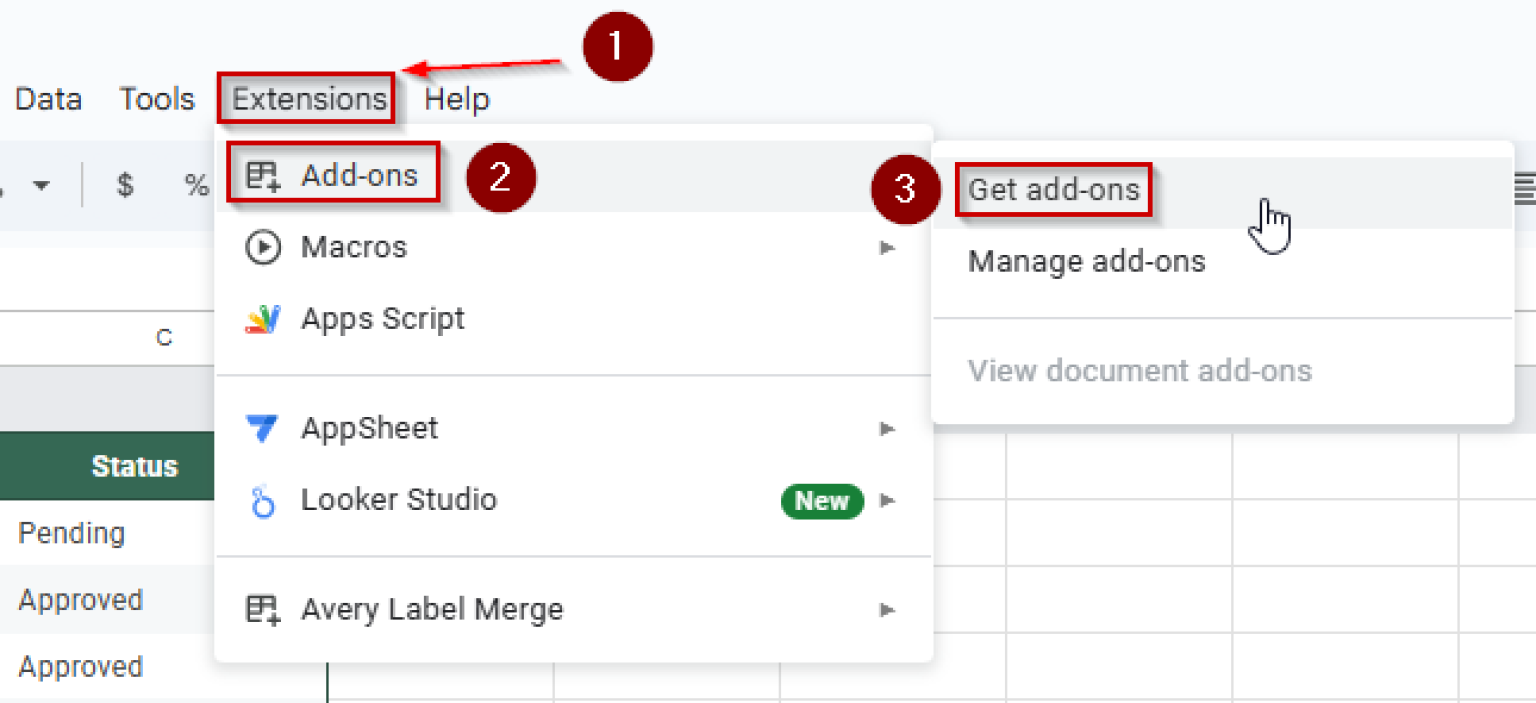Expand the Avery Label Merge submenu
The image size is (1536, 703).
pos(886,609)
